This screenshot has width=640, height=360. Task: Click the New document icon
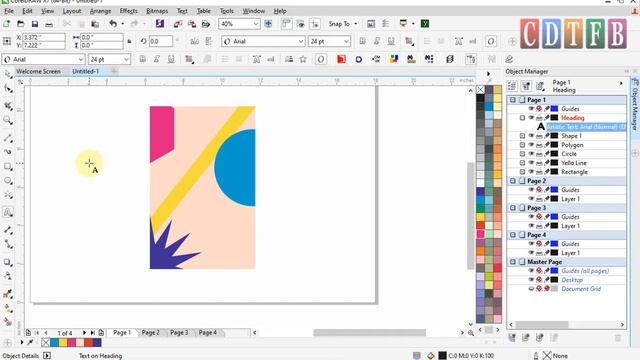tap(7, 24)
